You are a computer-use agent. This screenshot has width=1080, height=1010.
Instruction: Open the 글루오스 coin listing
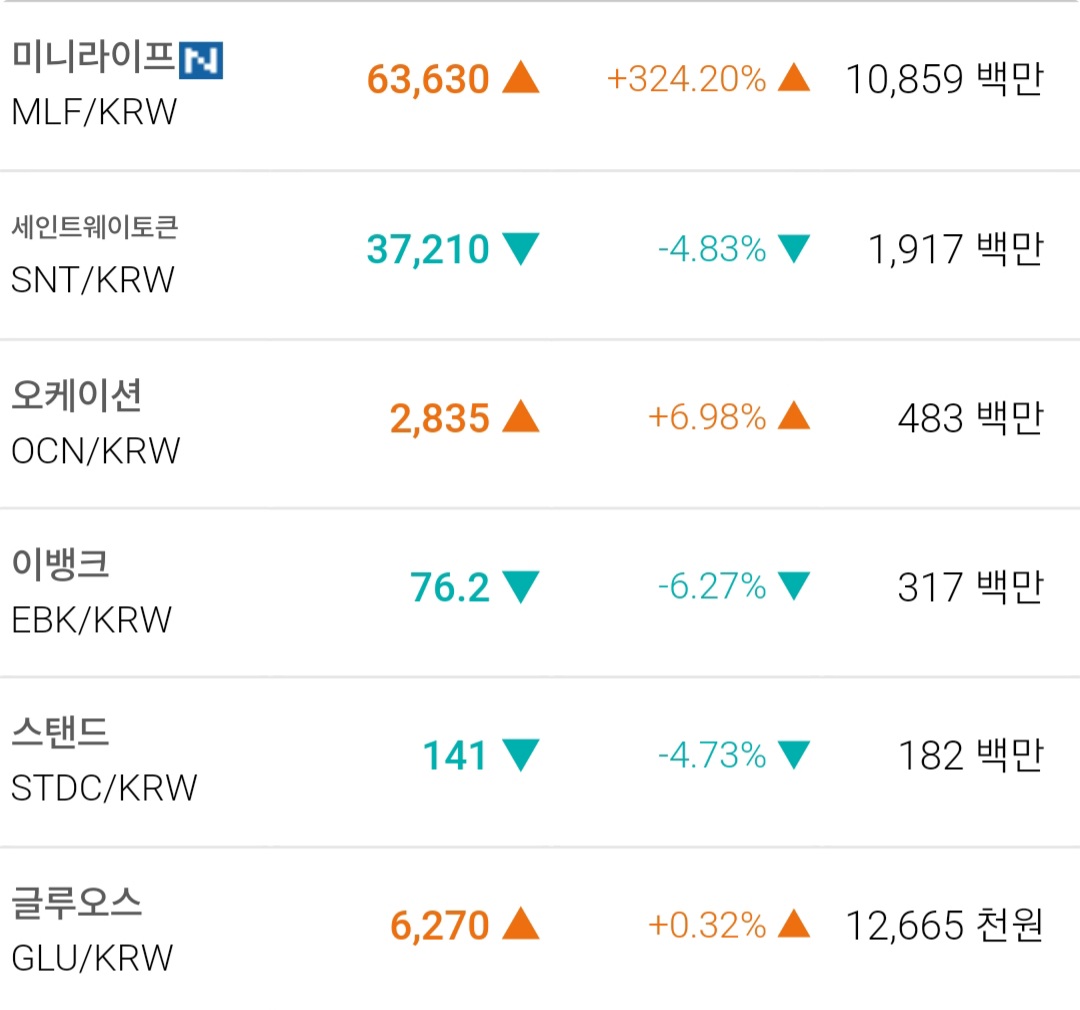point(77,904)
